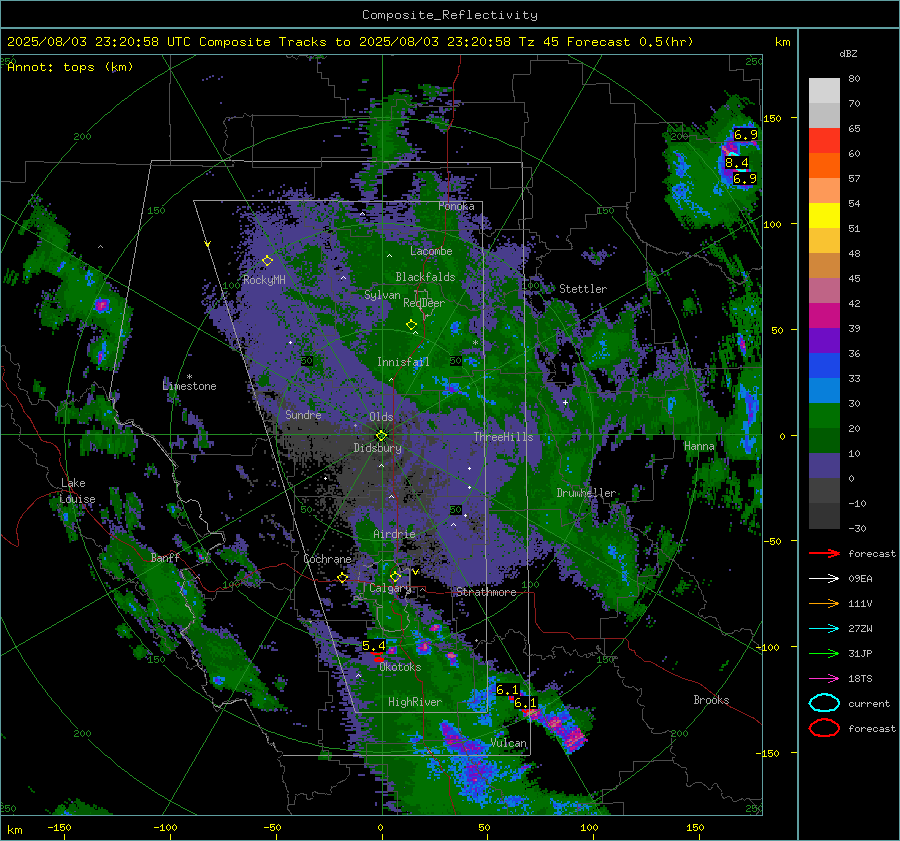900x841 pixels.
Task: Click the dBZ legend heading
Action: click(848, 53)
